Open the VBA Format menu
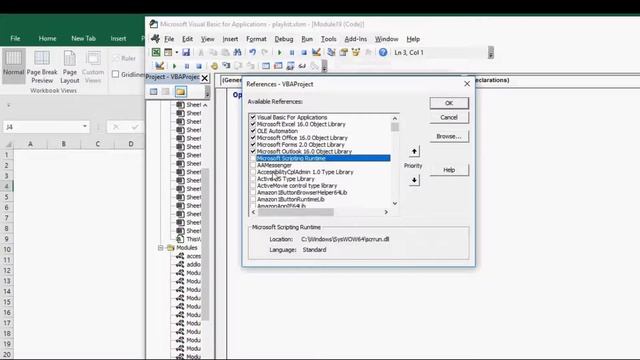The height and width of the screenshot is (360, 640). coord(256,39)
